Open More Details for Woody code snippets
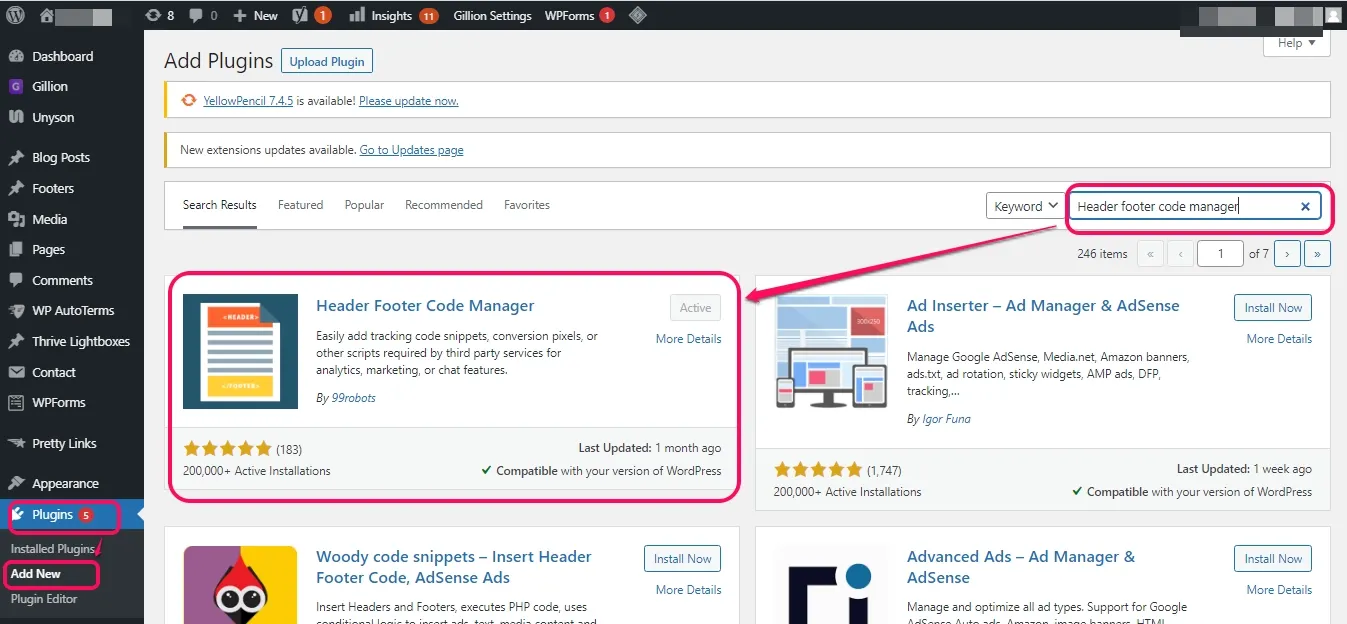 pos(688,590)
